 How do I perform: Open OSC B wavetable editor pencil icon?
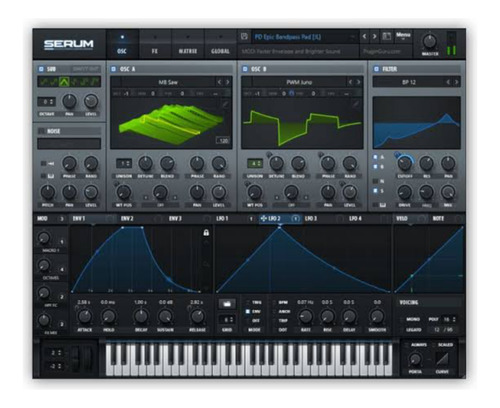[x=356, y=104]
